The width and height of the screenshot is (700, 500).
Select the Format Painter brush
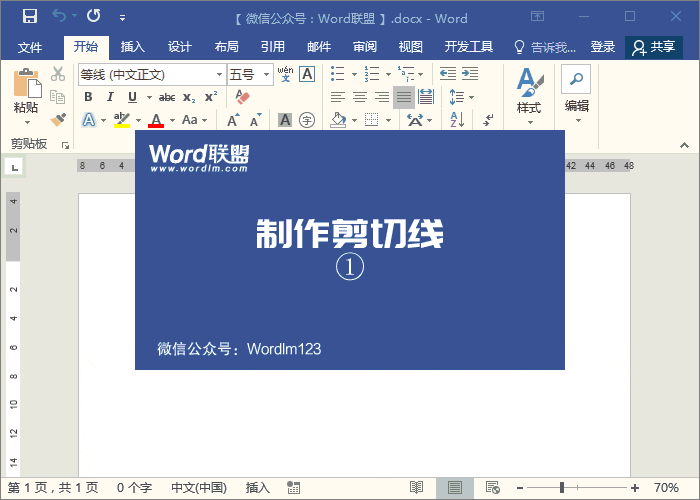(x=58, y=119)
